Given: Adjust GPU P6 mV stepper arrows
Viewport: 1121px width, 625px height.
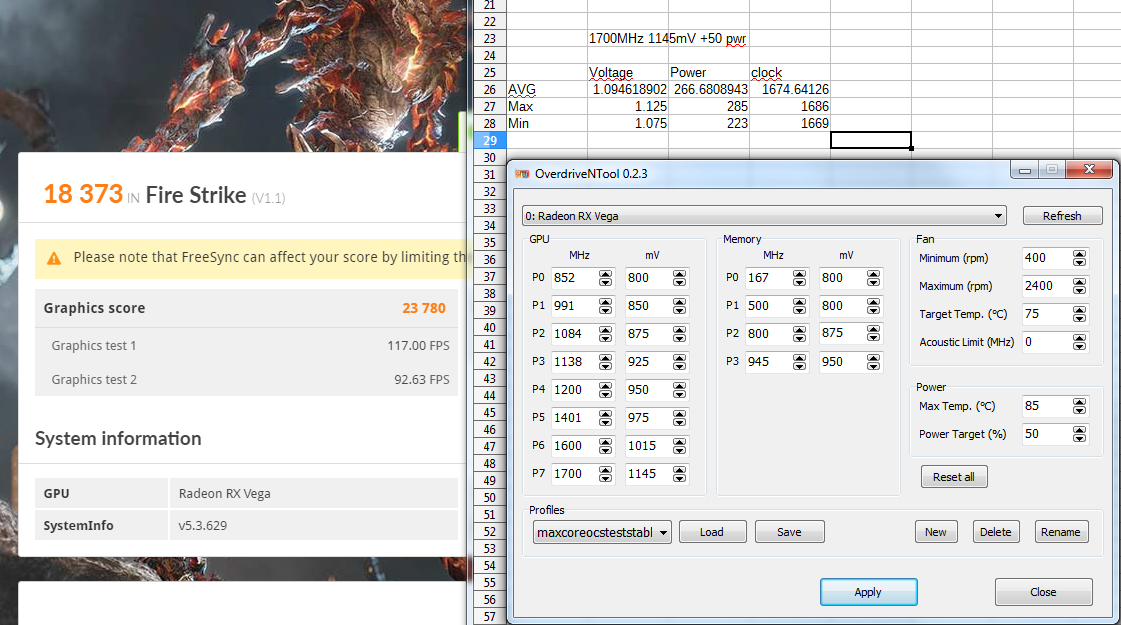Looking at the screenshot, I should [x=679, y=445].
